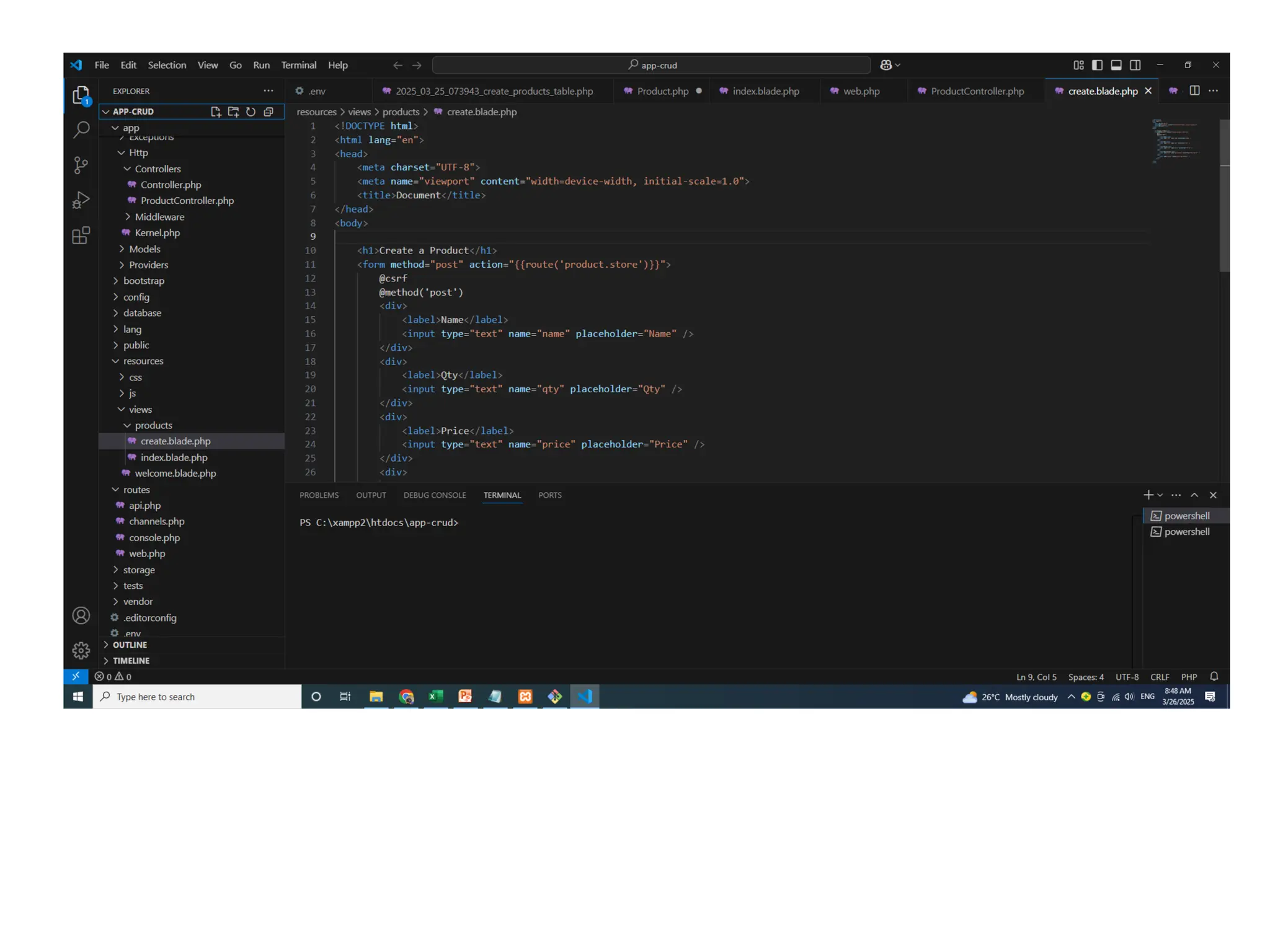The image size is (1270, 952).
Task: Expand the Models folder
Action: (144, 249)
